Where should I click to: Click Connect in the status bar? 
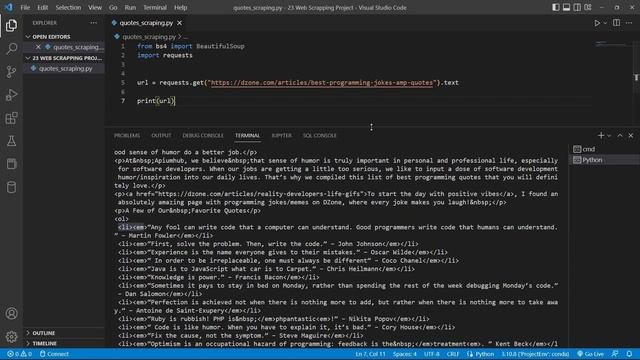click(x=54, y=354)
